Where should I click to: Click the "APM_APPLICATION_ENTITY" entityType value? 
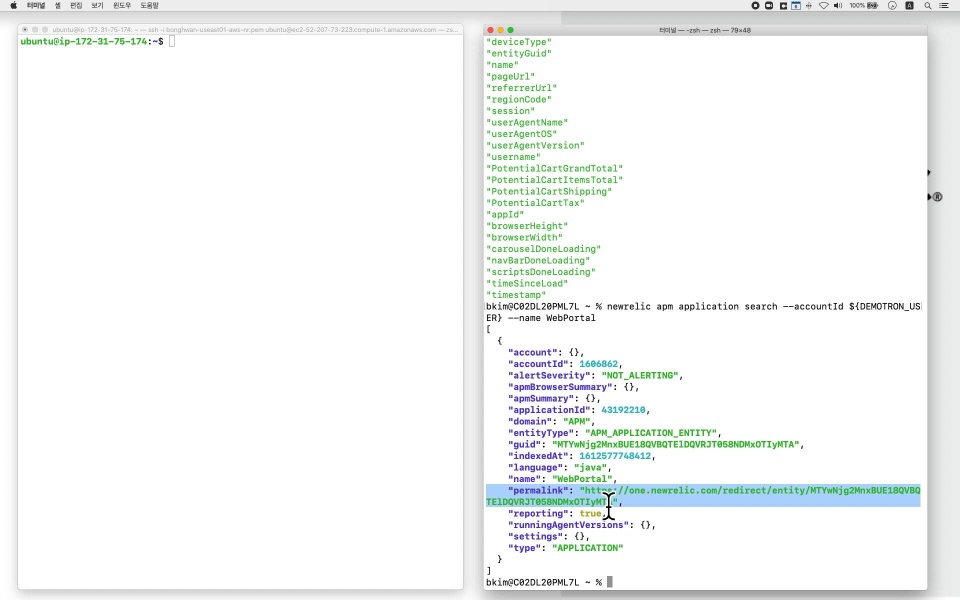[651, 433]
